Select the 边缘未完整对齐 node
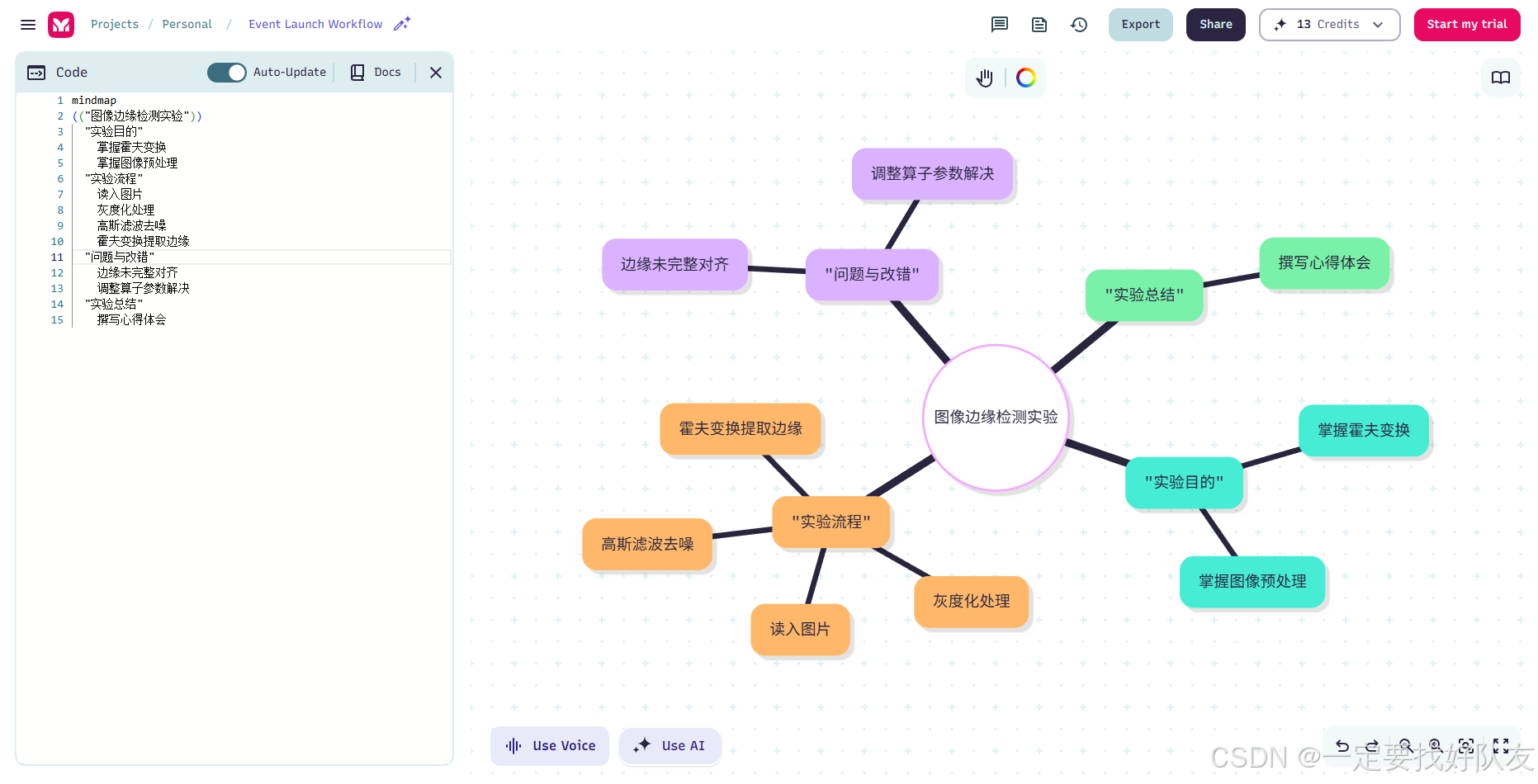Viewport: 1538px width, 784px height. coord(674,264)
